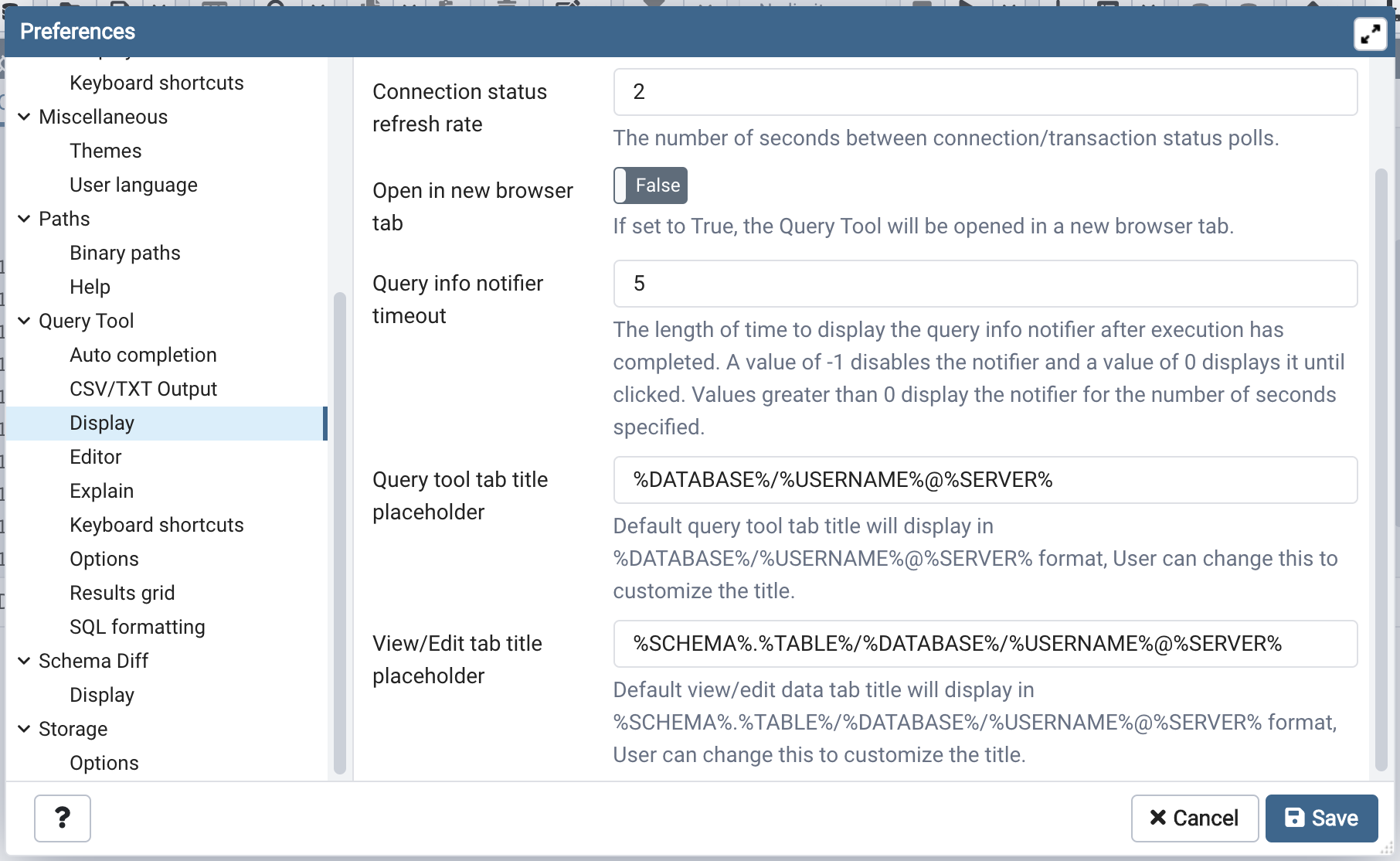Collapse the Schema Diff tree section
Viewport: 1400px width, 861px height.
(x=24, y=661)
